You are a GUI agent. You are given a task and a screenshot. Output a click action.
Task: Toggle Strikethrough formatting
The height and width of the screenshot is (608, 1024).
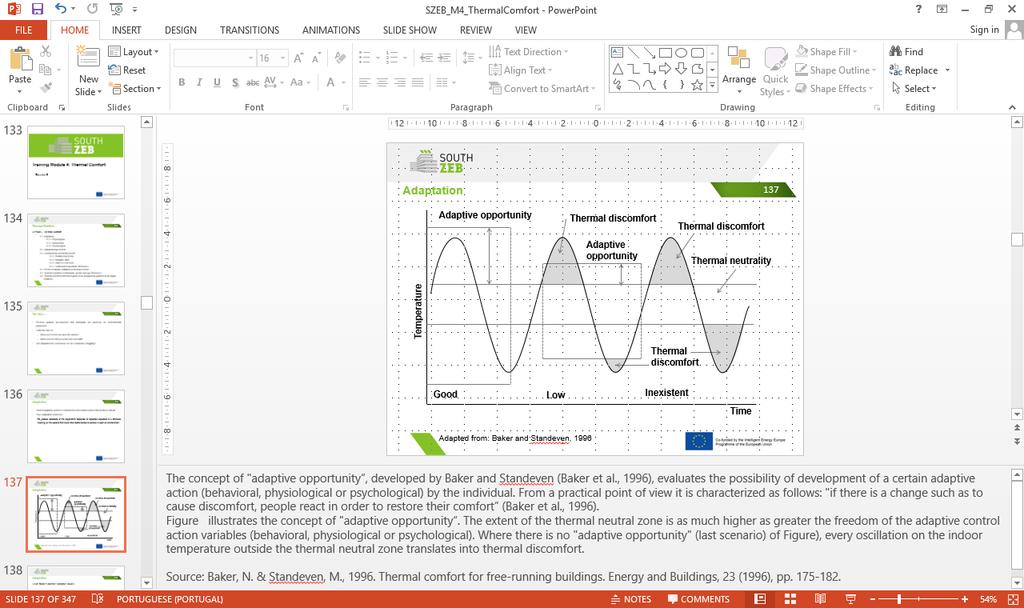[x=253, y=82]
